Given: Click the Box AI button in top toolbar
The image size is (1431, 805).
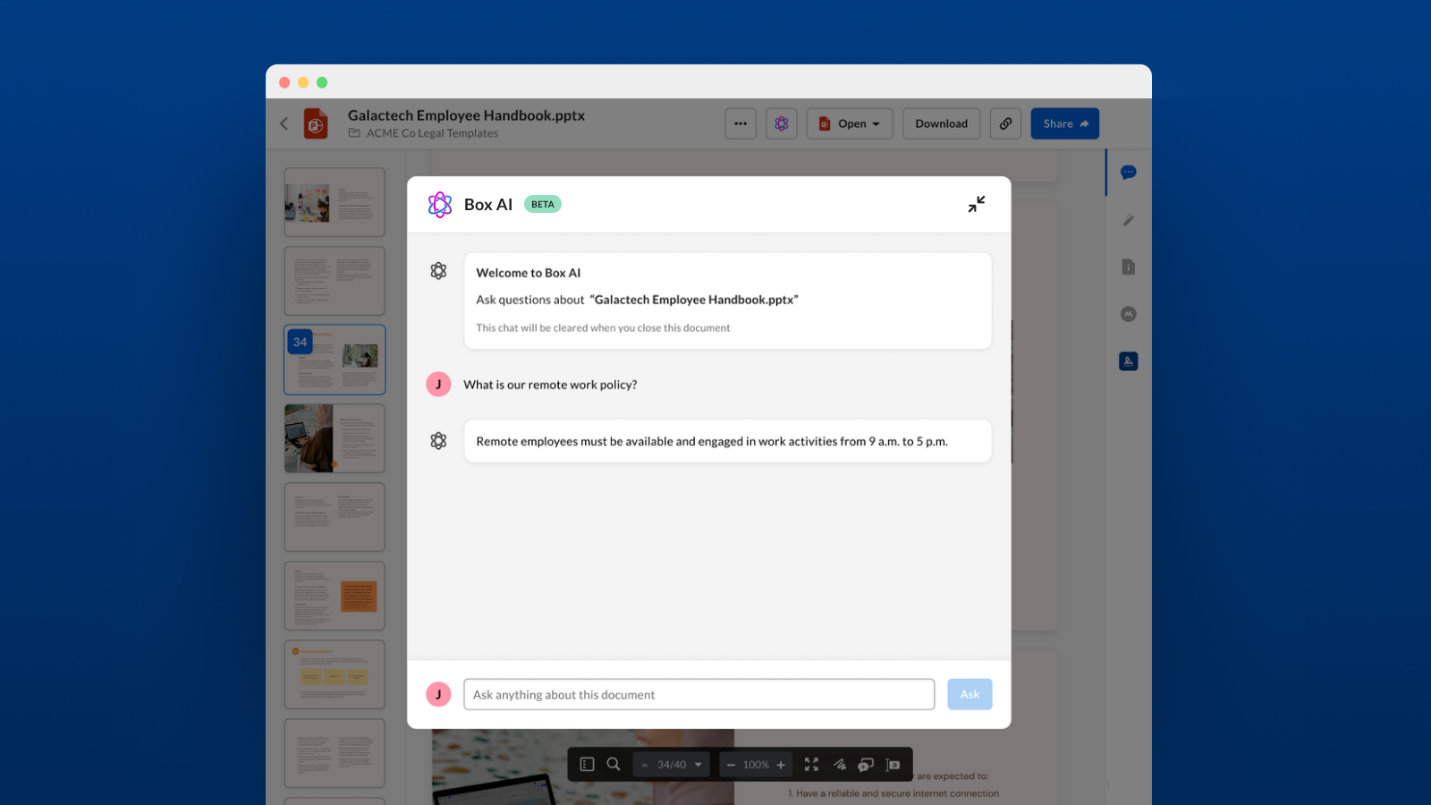Looking at the screenshot, I should (x=782, y=124).
